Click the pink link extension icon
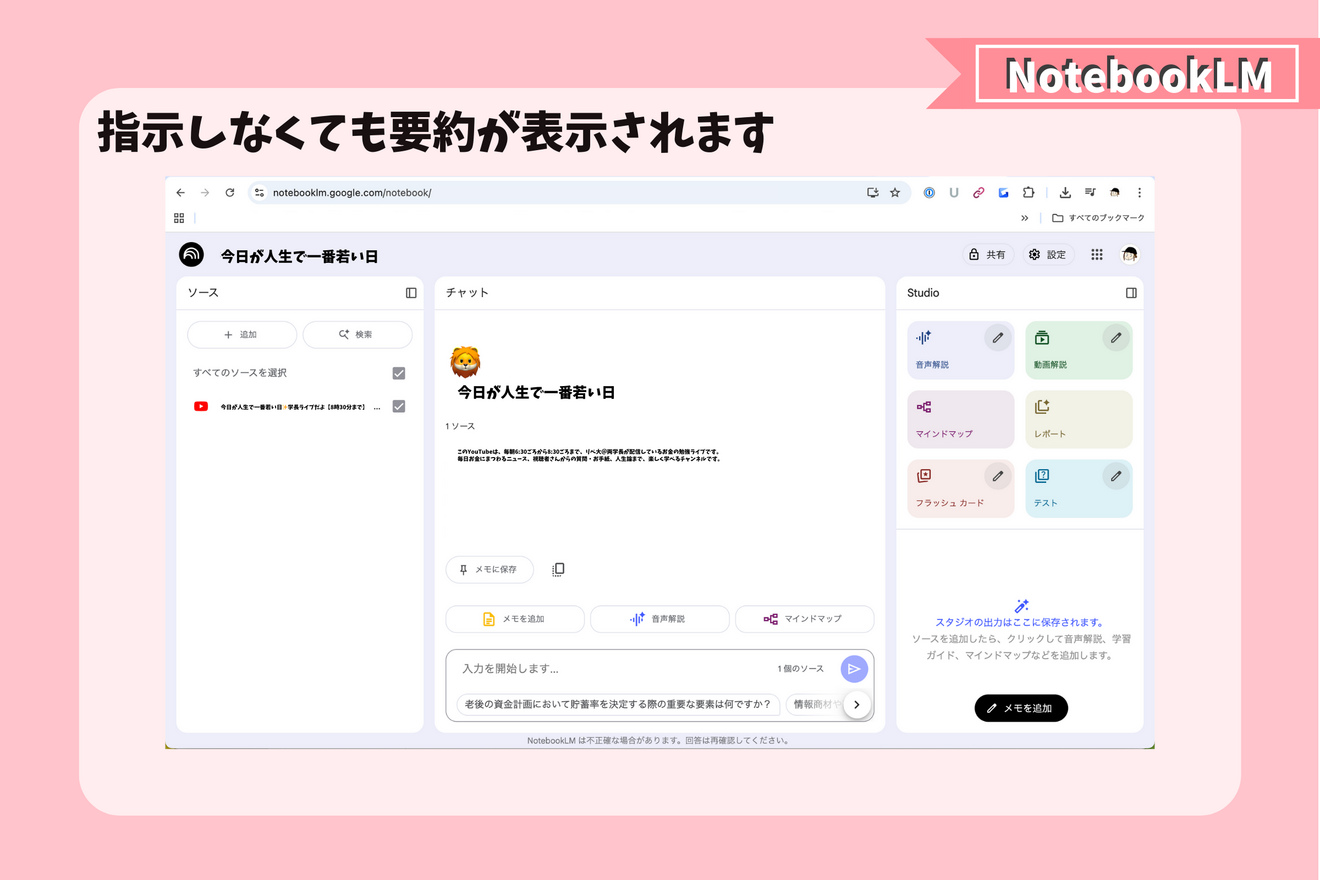Viewport: 1320px width, 880px height. (979, 193)
